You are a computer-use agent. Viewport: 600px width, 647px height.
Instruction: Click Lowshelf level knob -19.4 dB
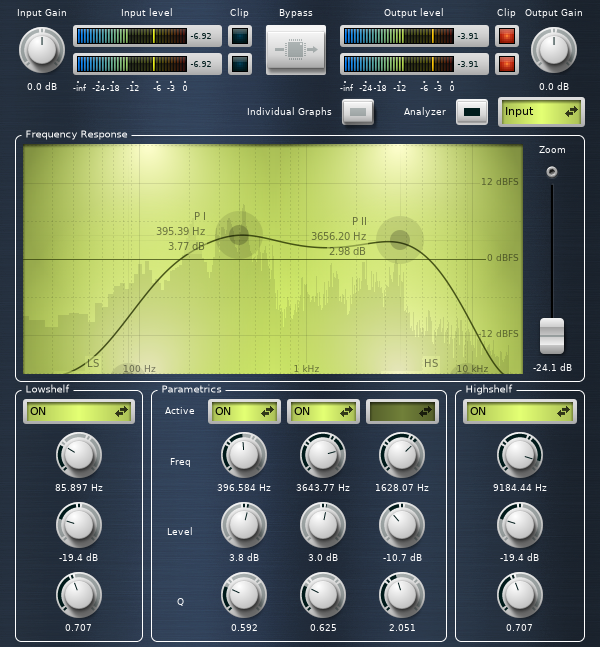[79, 525]
